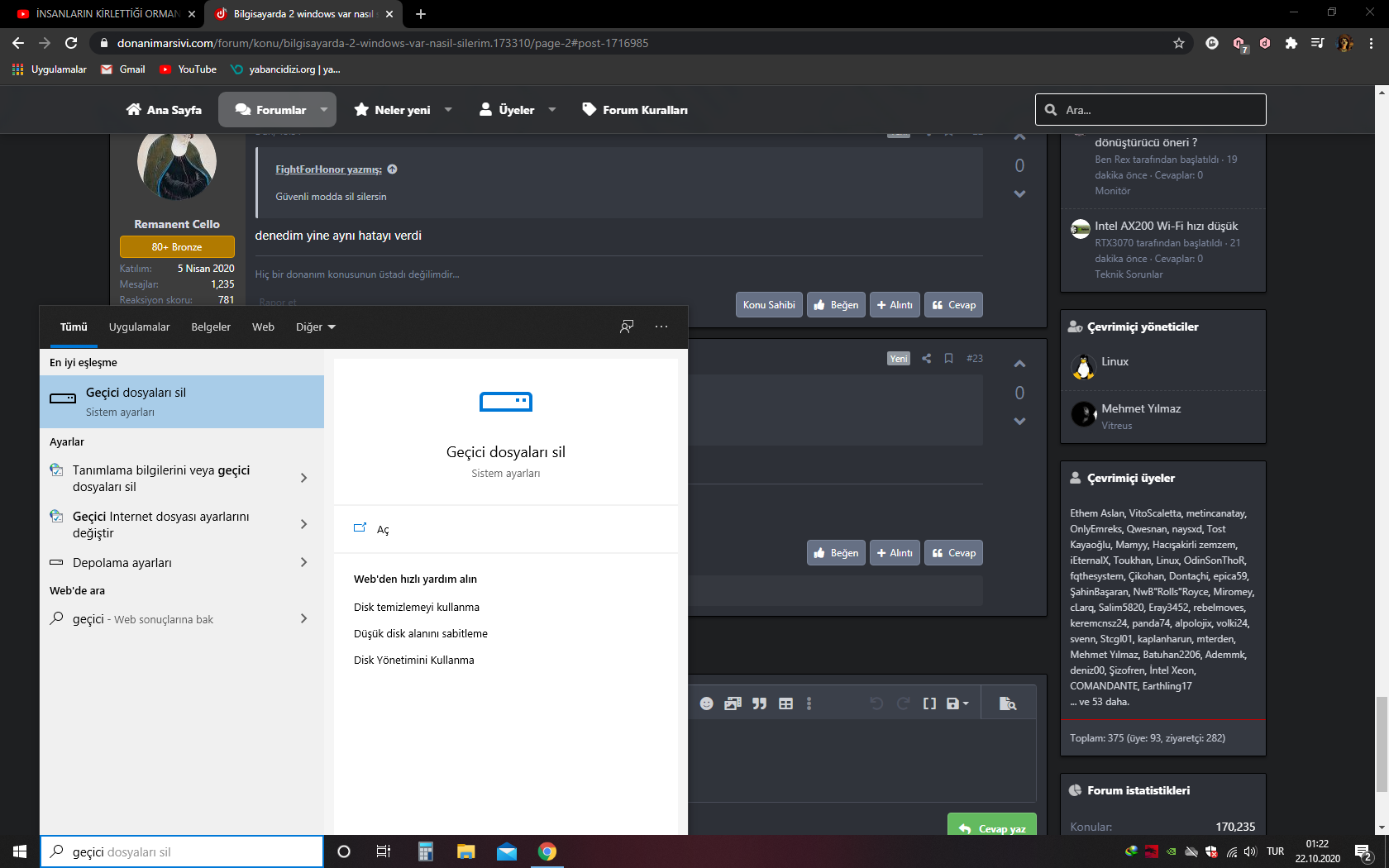The width and height of the screenshot is (1389, 868).
Task: Switch to the Belgeler search tab
Action: [x=211, y=327]
